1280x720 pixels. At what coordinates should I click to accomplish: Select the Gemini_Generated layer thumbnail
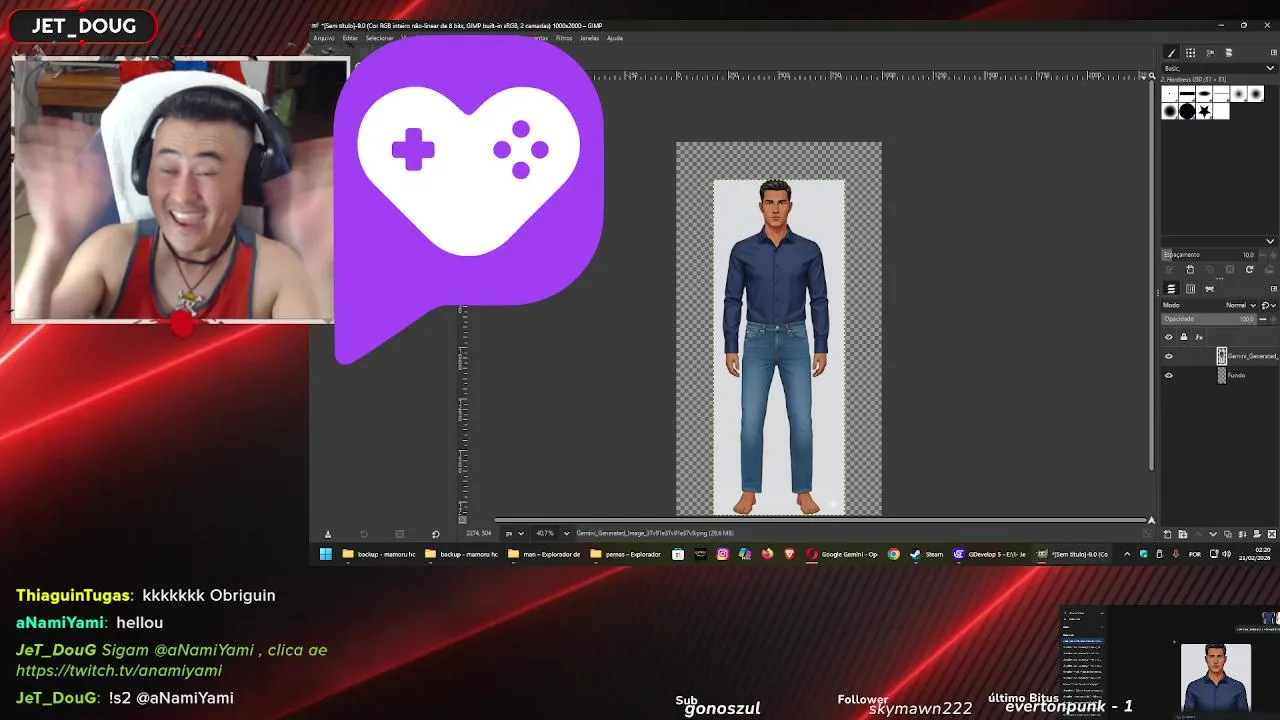click(x=1221, y=356)
